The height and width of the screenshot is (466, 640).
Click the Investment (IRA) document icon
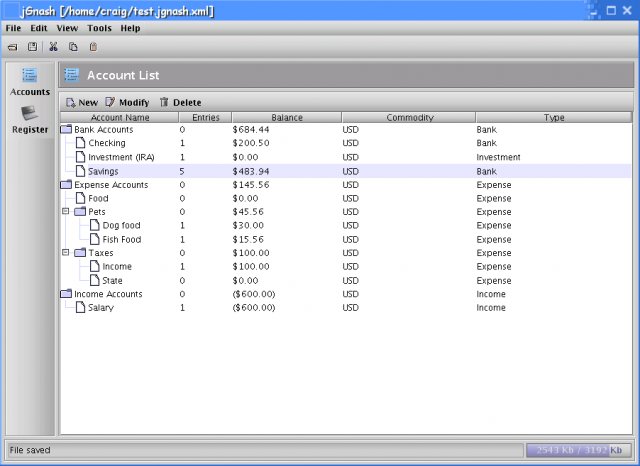click(x=81, y=157)
